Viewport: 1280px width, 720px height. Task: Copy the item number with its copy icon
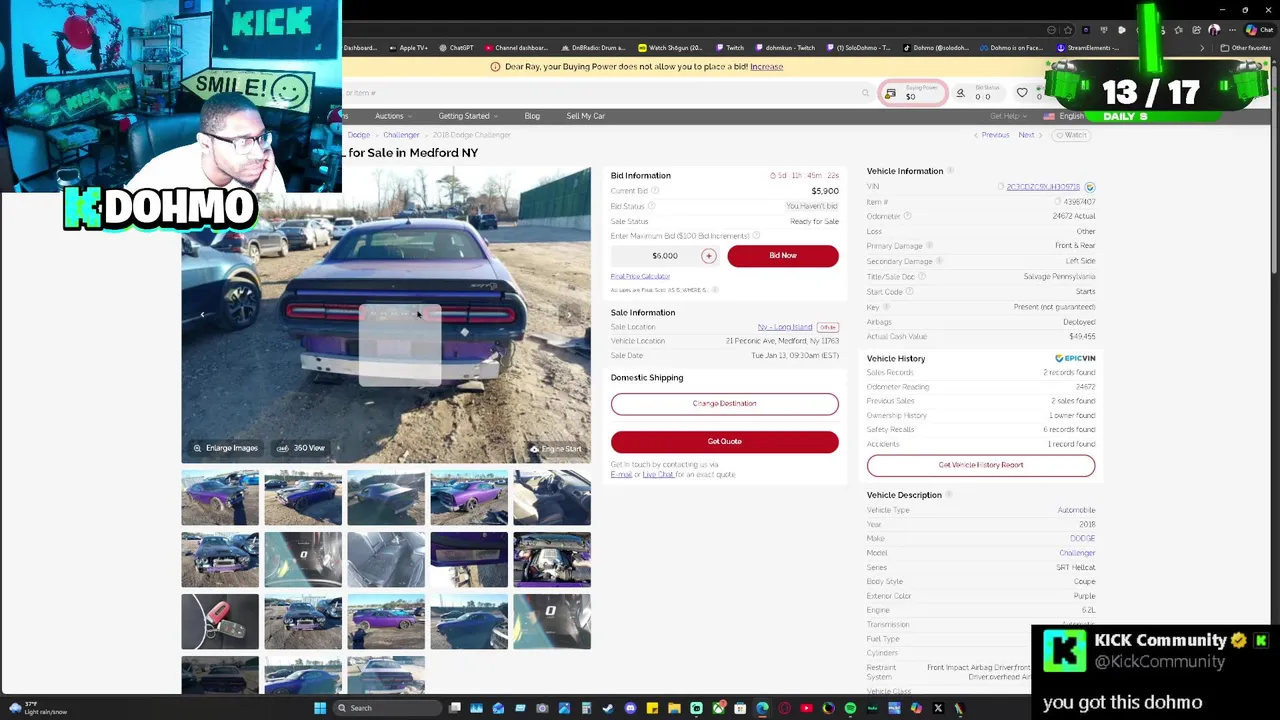1058,202
